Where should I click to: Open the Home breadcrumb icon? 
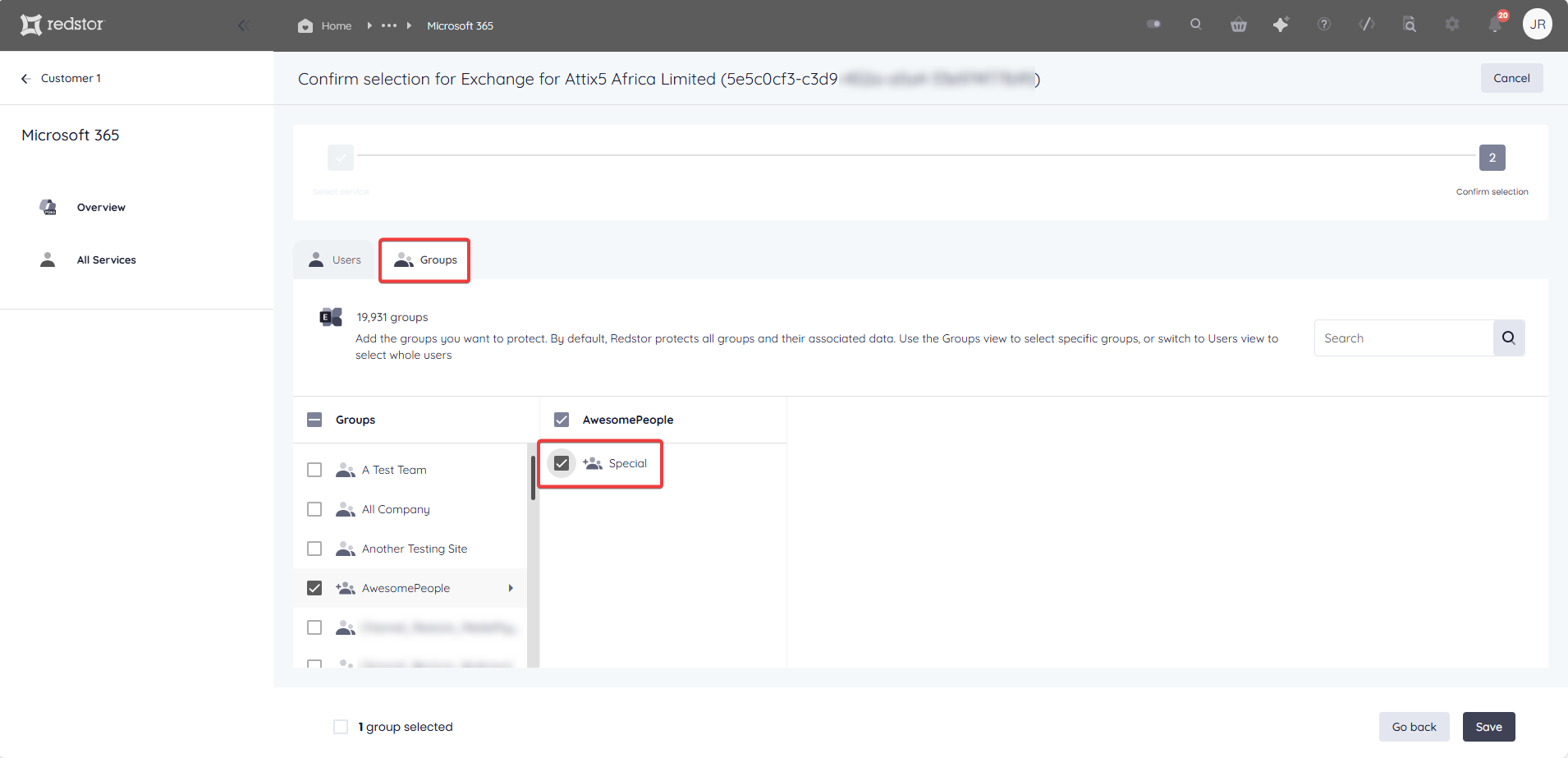point(305,25)
